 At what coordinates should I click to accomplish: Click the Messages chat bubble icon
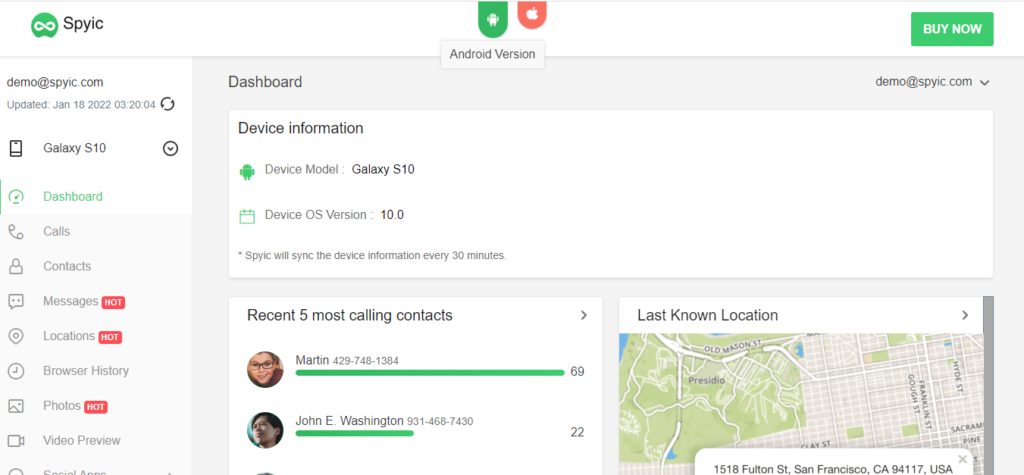(16, 302)
